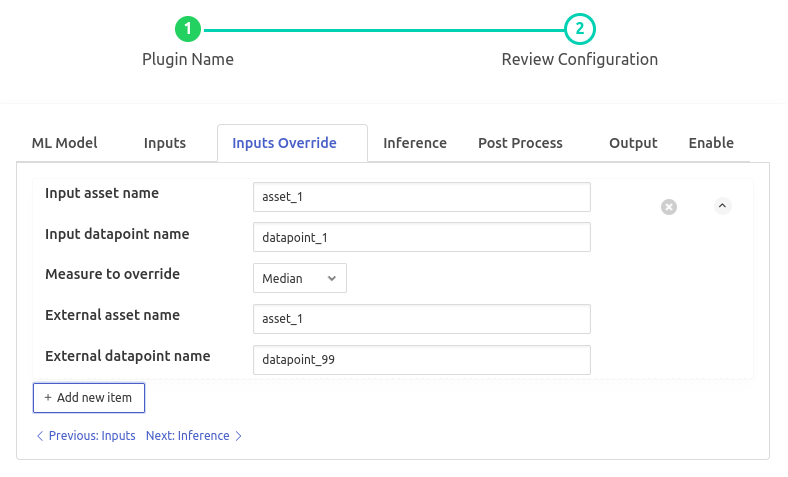This screenshot has width=788, height=477.
Task: Focus the Input asset name field
Action: point(422,197)
